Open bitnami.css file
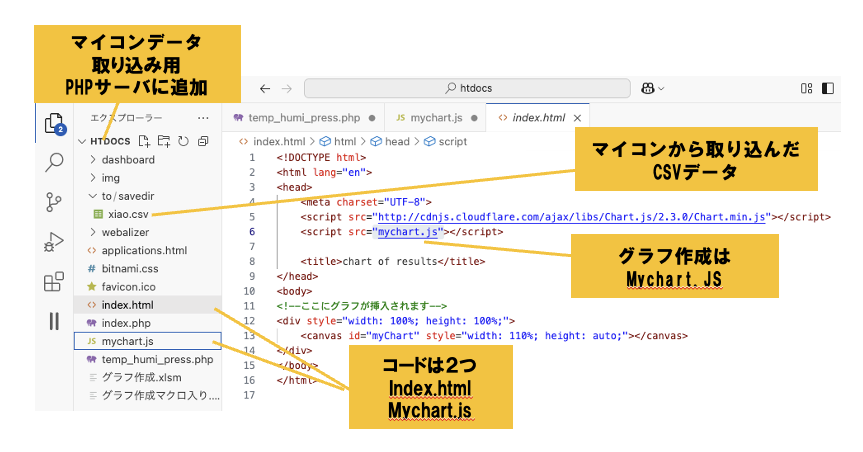Screen dimensions: 863x452 [x=129, y=269]
